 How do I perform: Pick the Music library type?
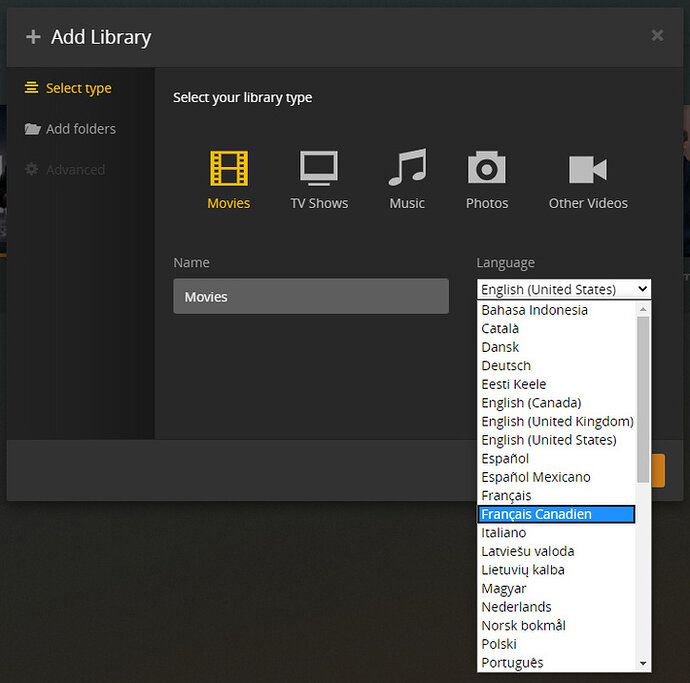[407, 179]
